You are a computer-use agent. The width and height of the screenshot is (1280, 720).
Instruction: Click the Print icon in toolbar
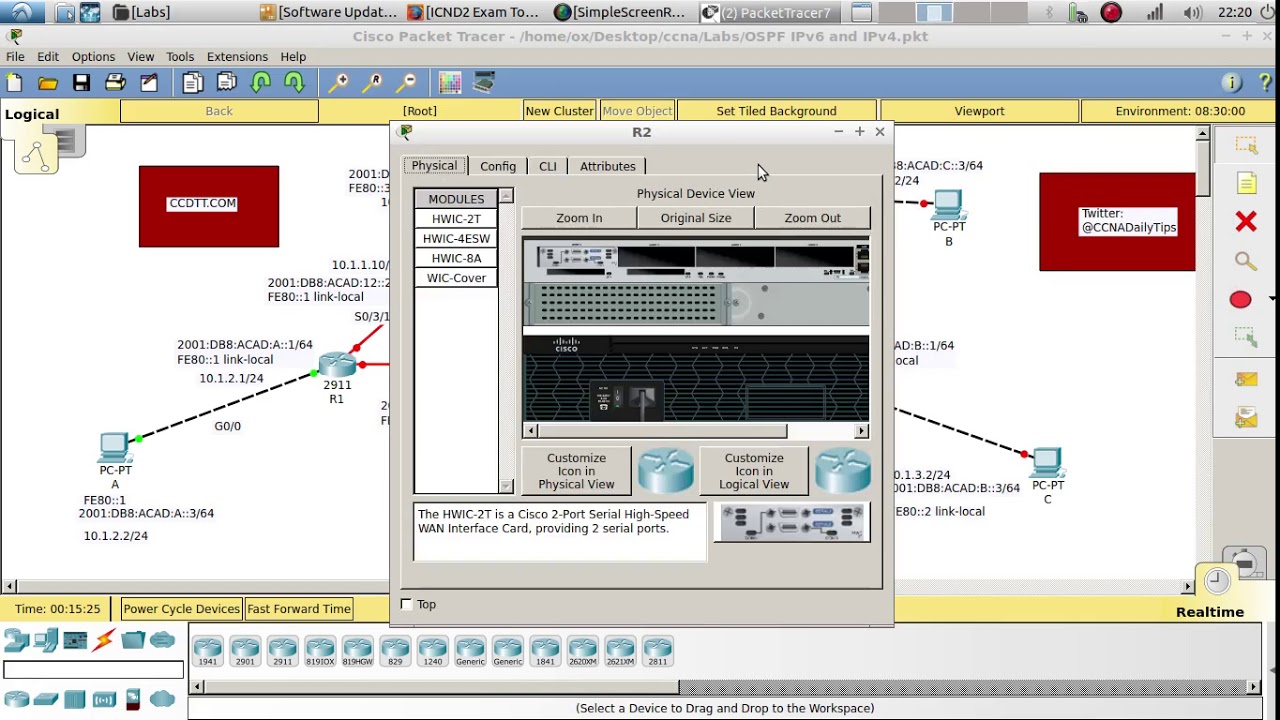pyautogui.click(x=115, y=83)
